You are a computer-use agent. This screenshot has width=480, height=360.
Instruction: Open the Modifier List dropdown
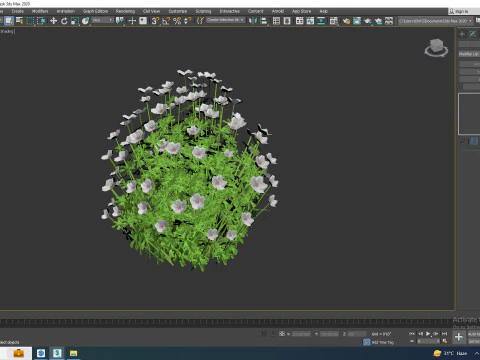pyautogui.click(x=469, y=54)
